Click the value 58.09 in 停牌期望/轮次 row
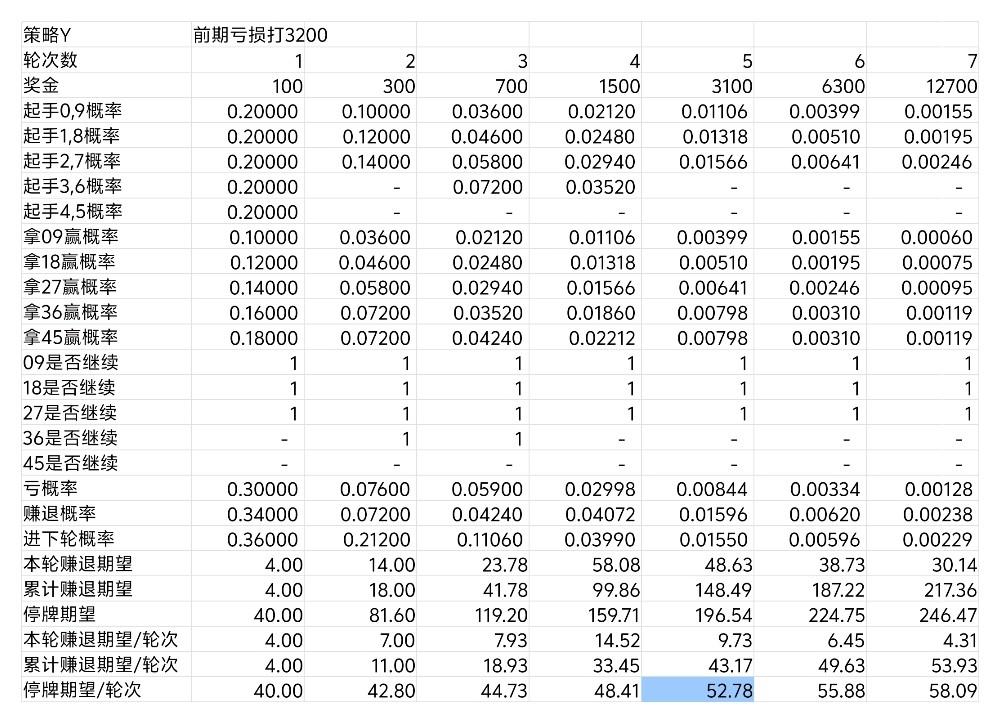 (x=953, y=691)
